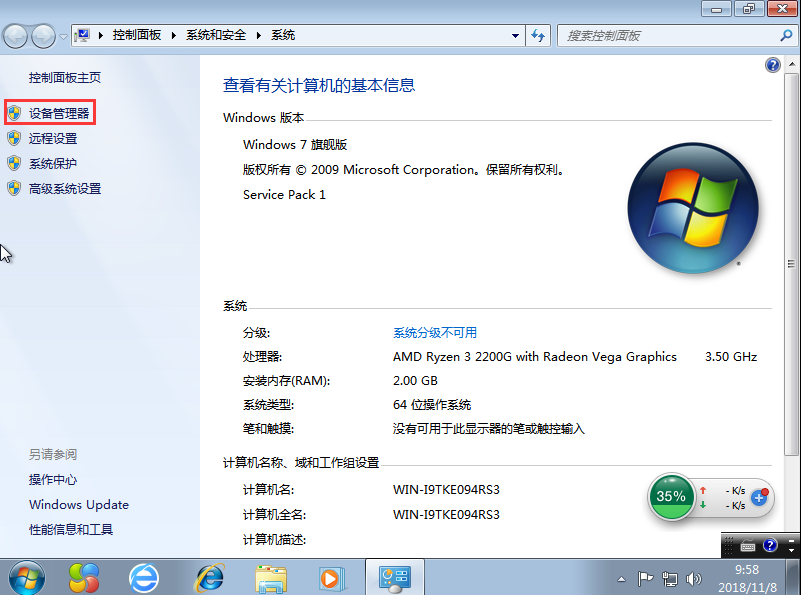Click the refresh button beside address bar
This screenshot has width=801, height=595.
(539, 36)
